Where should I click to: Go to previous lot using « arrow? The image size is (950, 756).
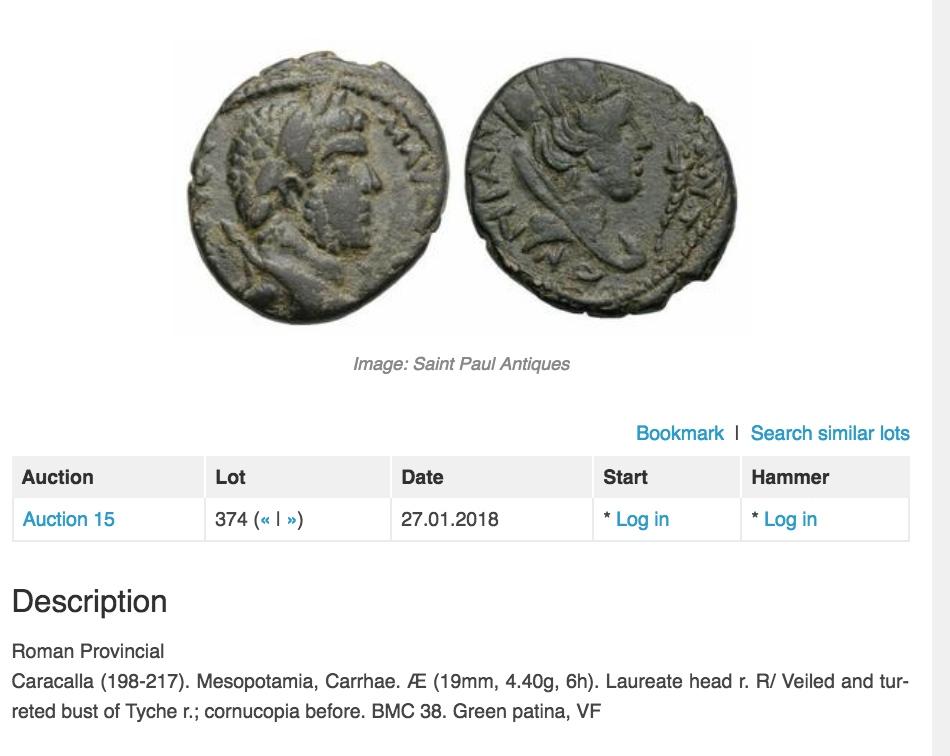point(266,519)
